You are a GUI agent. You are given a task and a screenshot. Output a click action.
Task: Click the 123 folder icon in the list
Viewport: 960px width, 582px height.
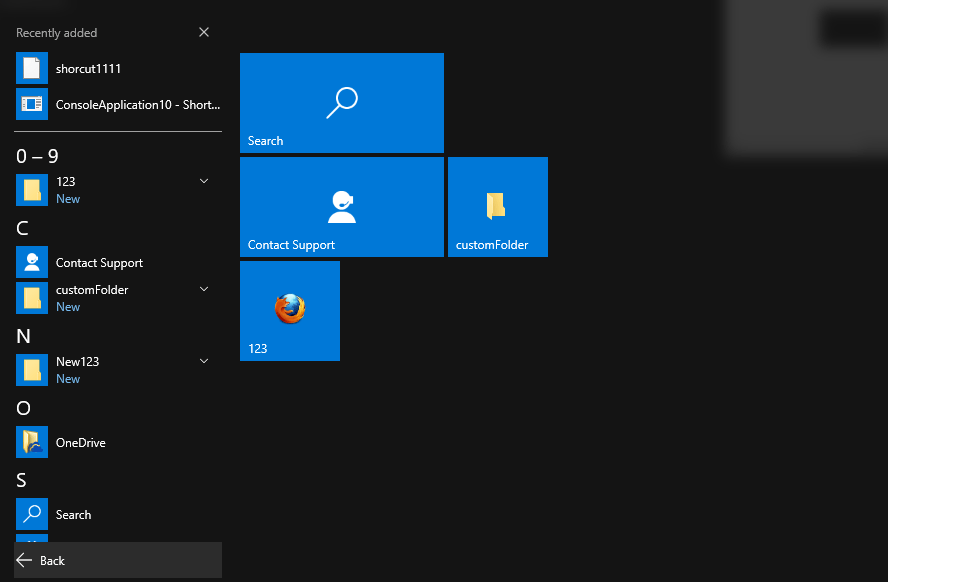(32, 190)
